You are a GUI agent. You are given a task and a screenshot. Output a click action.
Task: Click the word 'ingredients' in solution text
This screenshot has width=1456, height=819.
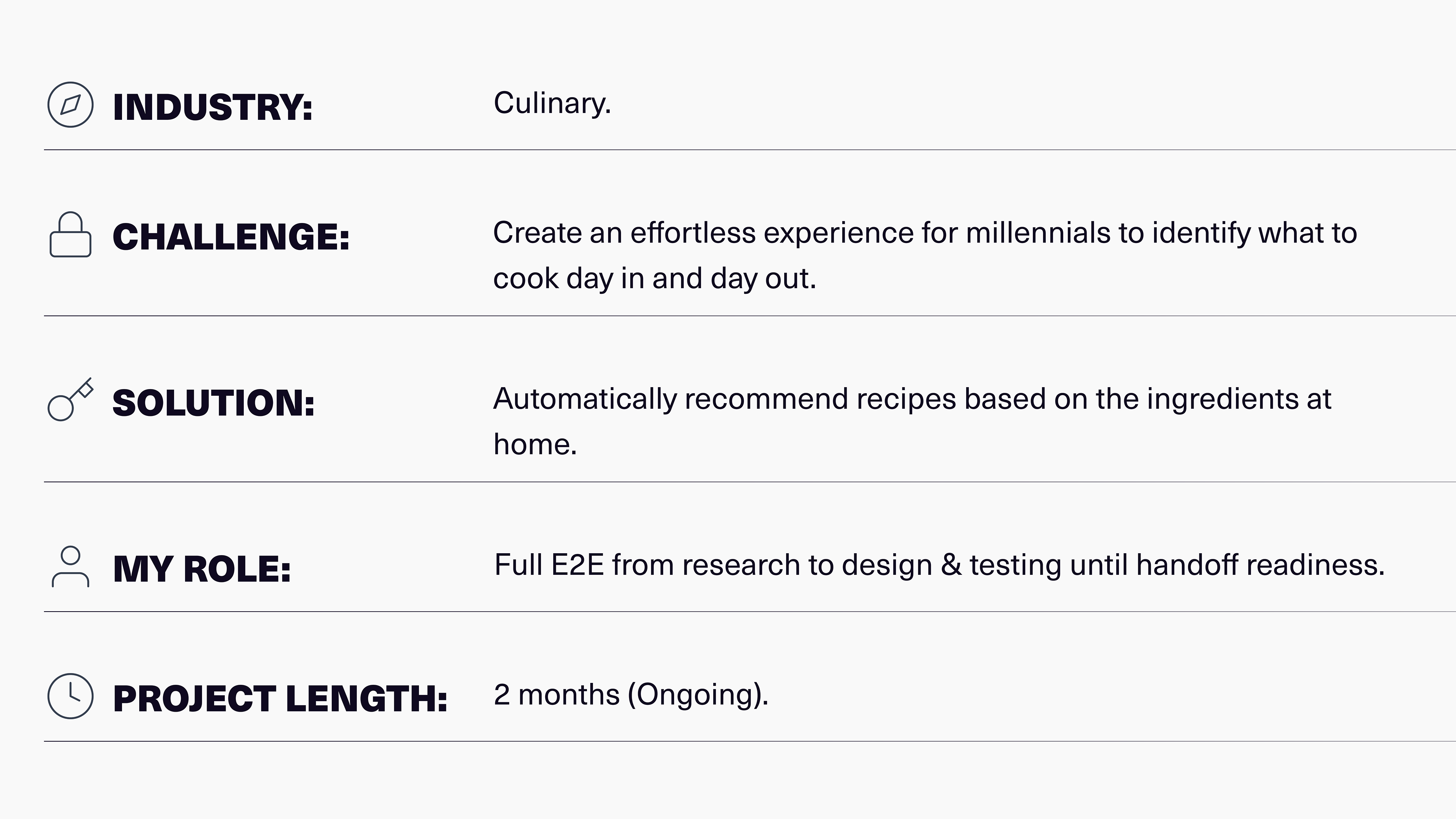point(1222,400)
